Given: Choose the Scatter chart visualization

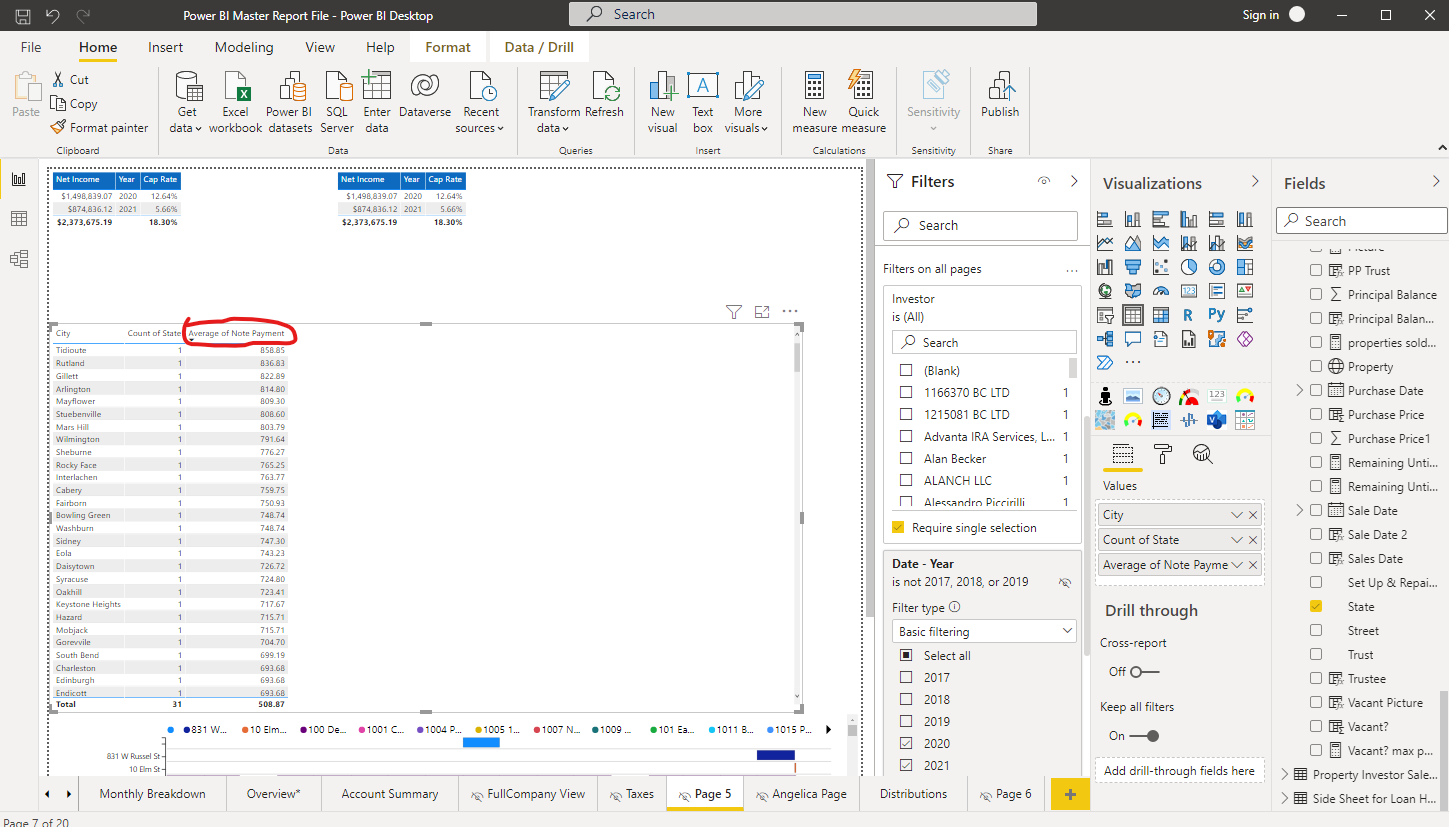Looking at the screenshot, I should (x=1160, y=267).
